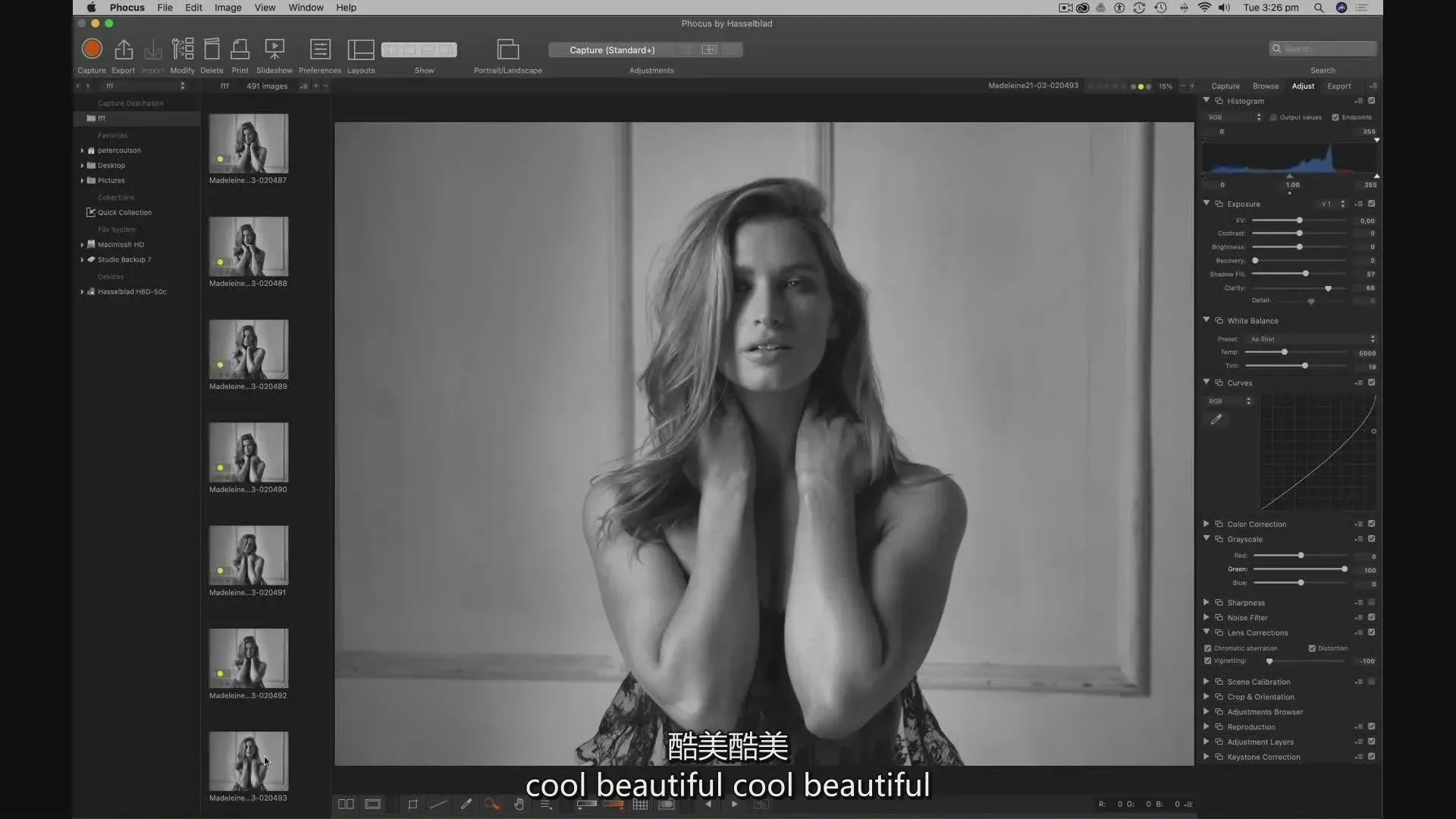
Task: Select the eyedropper tool in bottom toolbar
Action: 466,805
